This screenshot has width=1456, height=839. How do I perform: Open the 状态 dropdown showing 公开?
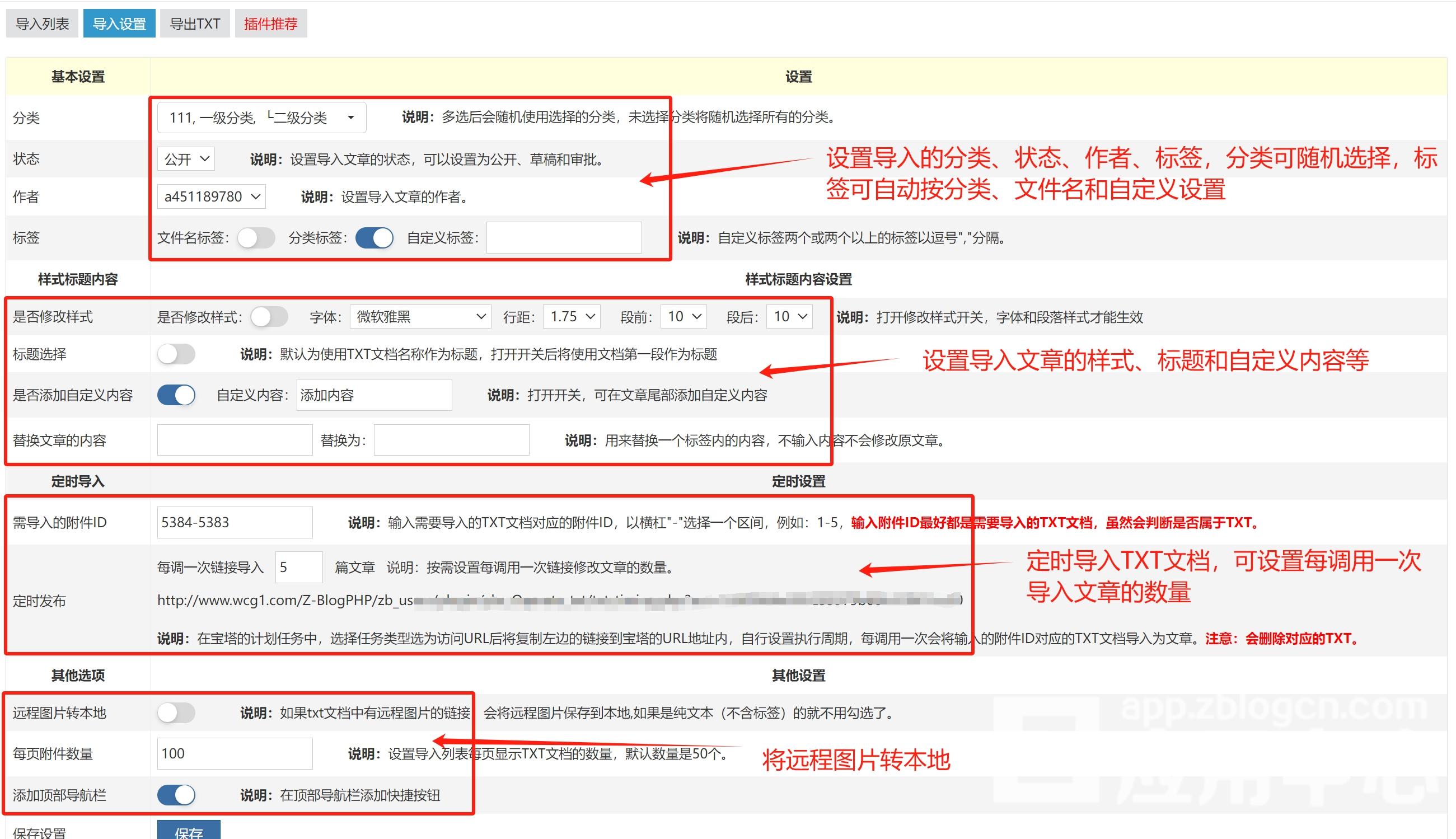click(185, 159)
